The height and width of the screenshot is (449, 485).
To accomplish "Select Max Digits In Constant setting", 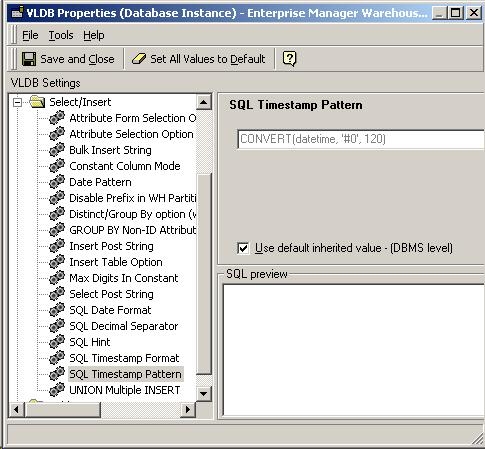I will point(124,278).
